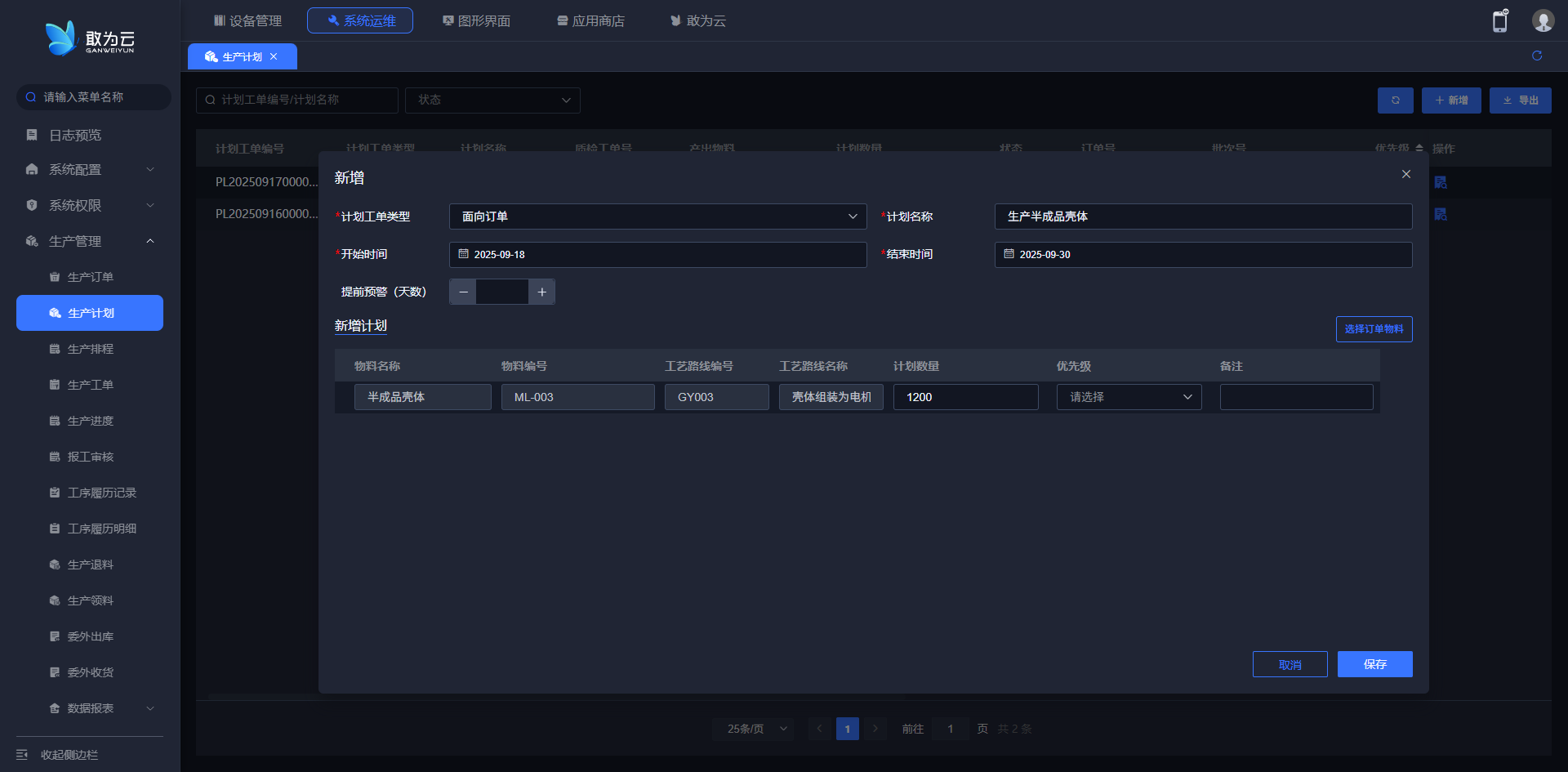
Task: Increase 提前预警 days with plus button
Action: tap(541, 292)
